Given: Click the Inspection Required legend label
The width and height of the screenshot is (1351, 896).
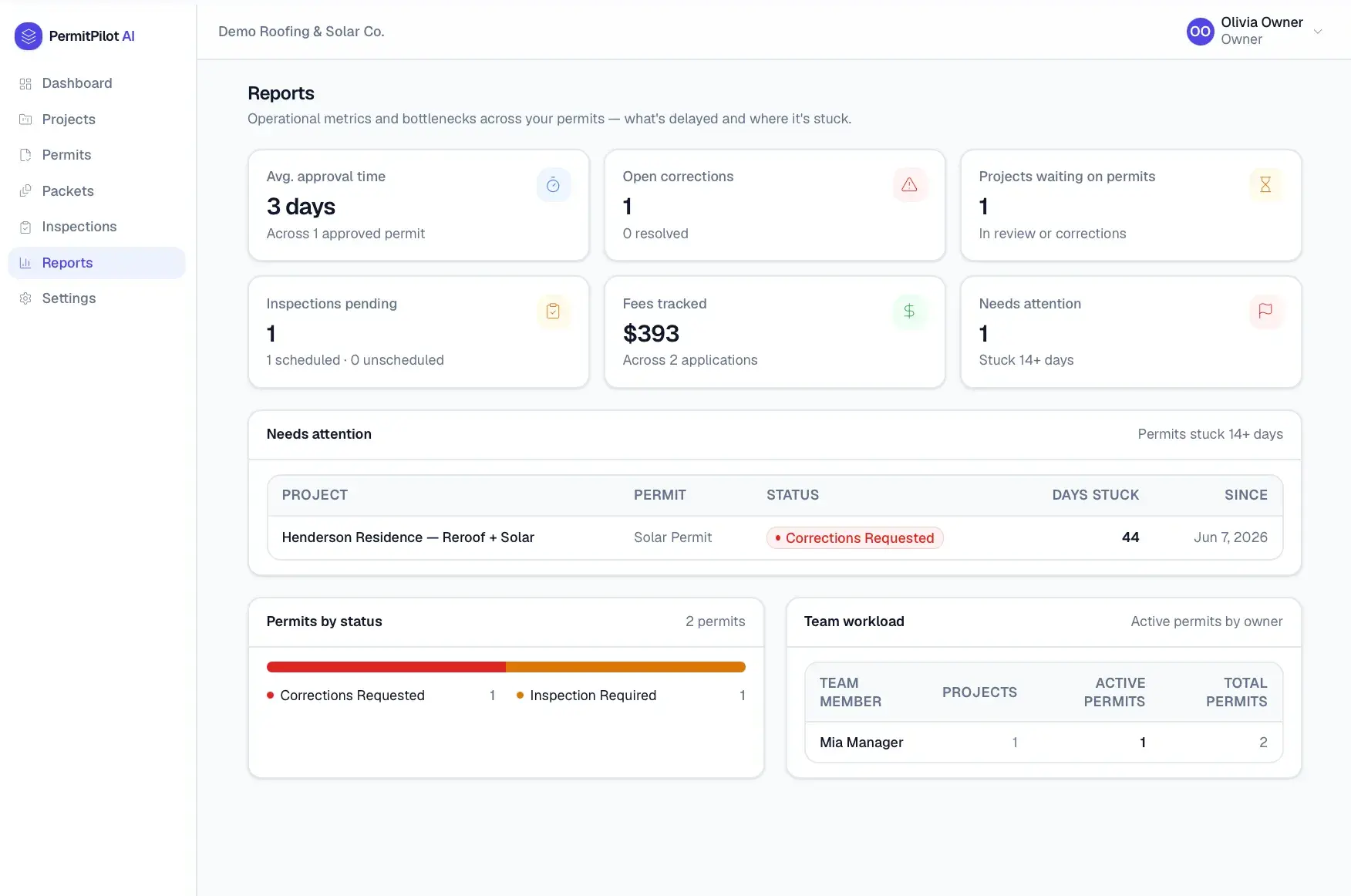Looking at the screenshot, I should [x=593, y=696].
